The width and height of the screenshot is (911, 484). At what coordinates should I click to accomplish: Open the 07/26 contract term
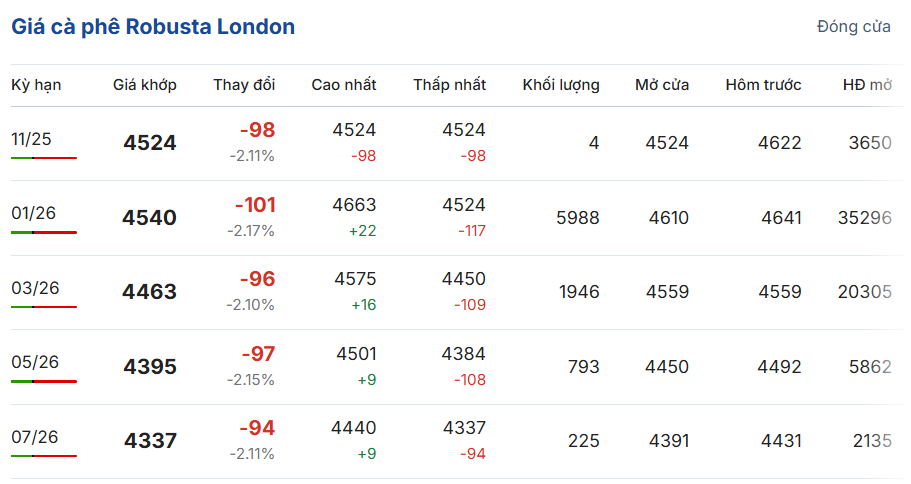point(36,437)
